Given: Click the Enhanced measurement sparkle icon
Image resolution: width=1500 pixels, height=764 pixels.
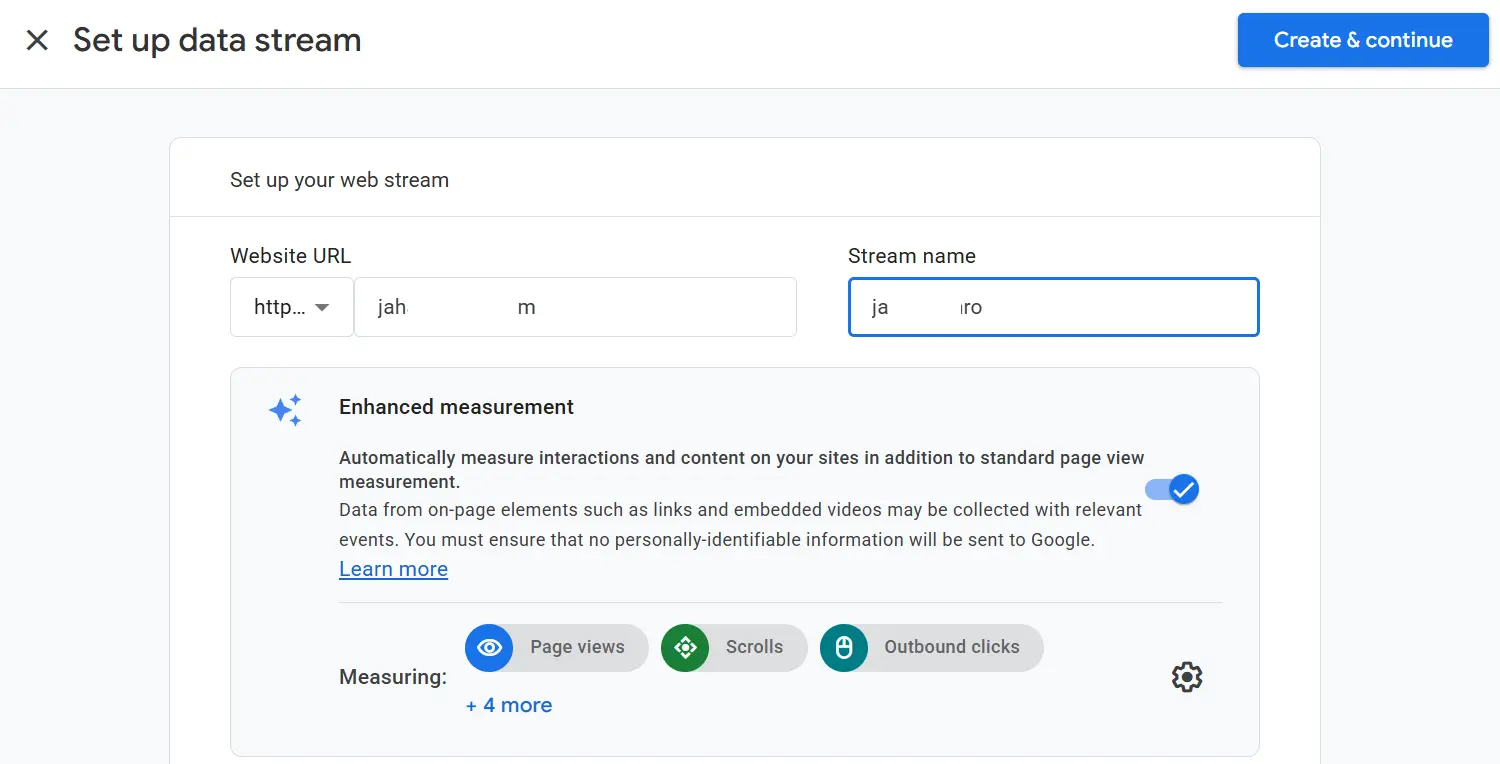Looking at the screenshot, I should 285,410.
